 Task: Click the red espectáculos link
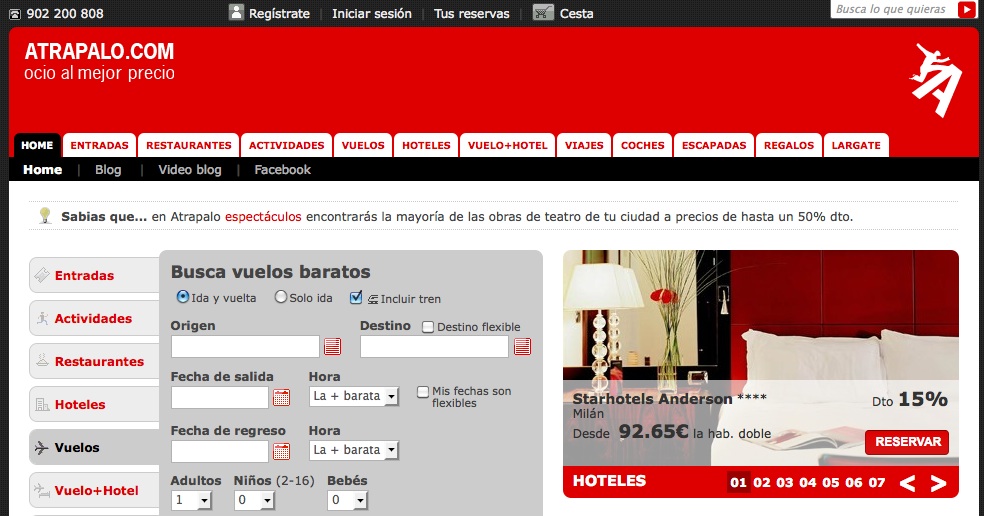(263, 217)
